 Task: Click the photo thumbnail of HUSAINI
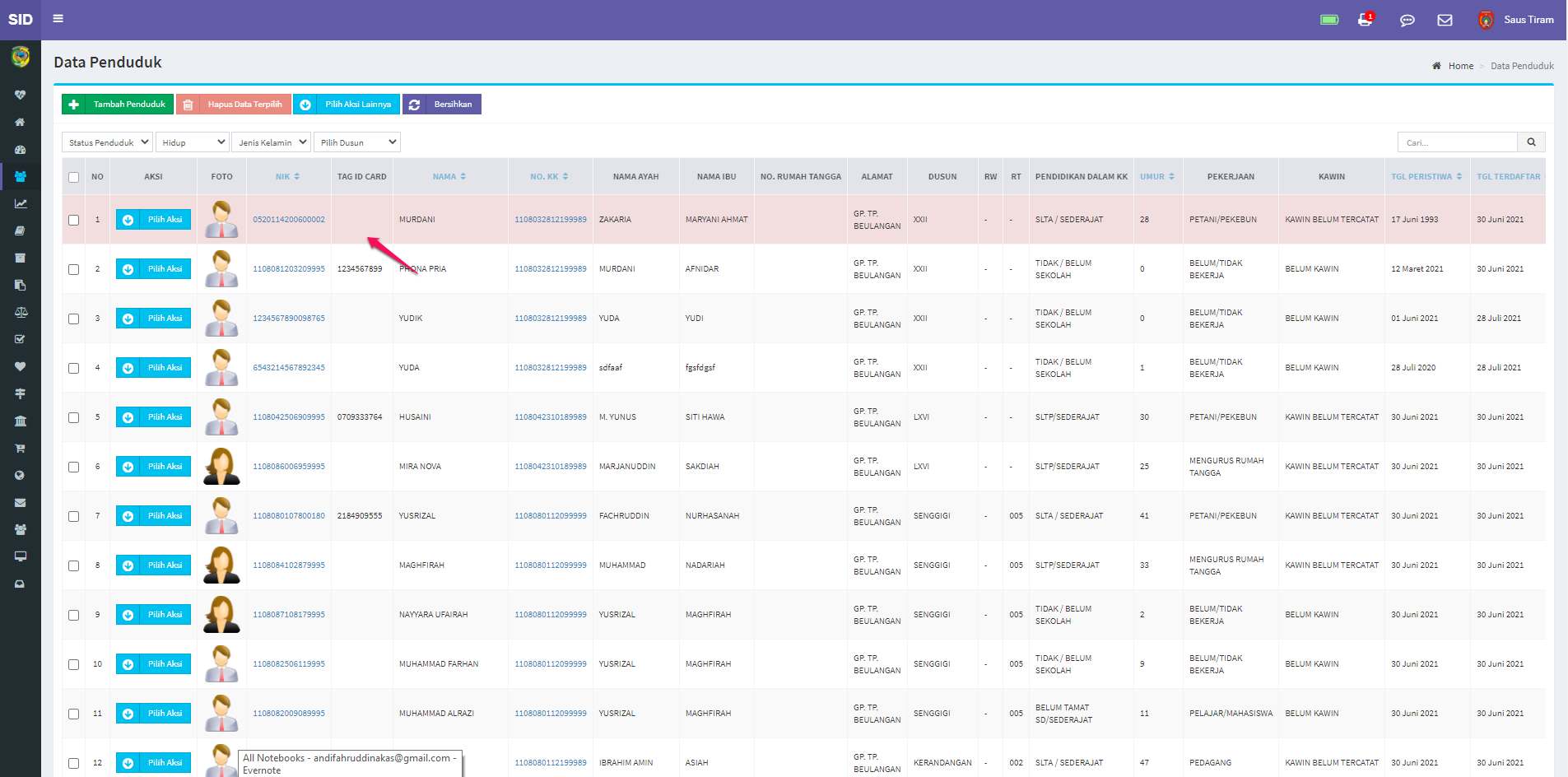coord(221,417)
